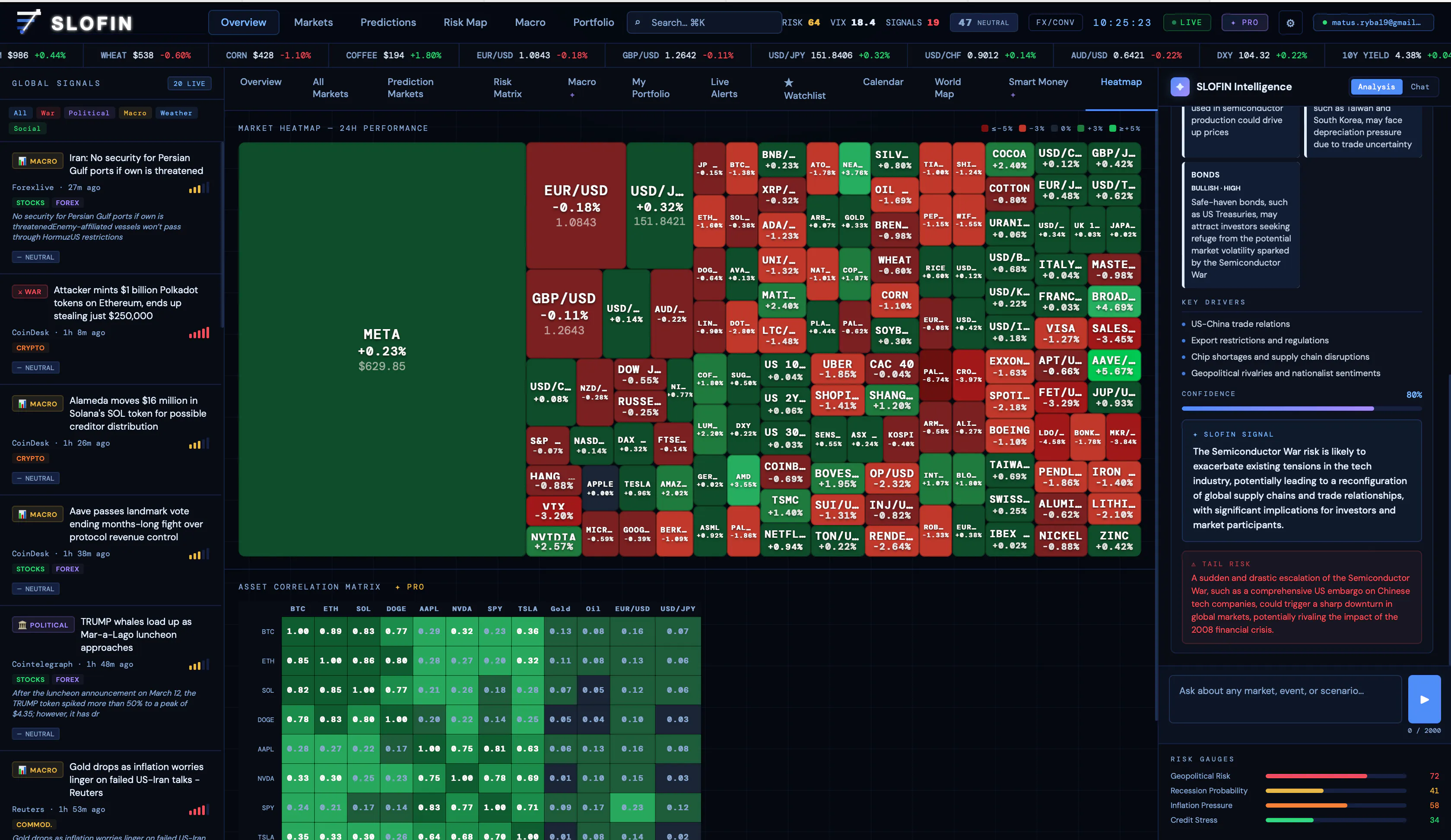Switch to the Prediction Markets sub-tab
The height and width of the screenshot is (840, 1451).
[410, 88]
